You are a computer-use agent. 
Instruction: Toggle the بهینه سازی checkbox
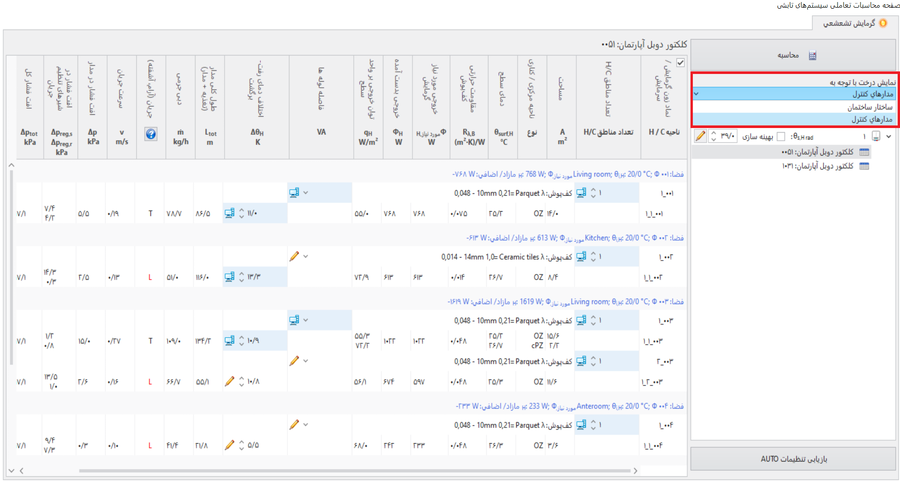780,137
